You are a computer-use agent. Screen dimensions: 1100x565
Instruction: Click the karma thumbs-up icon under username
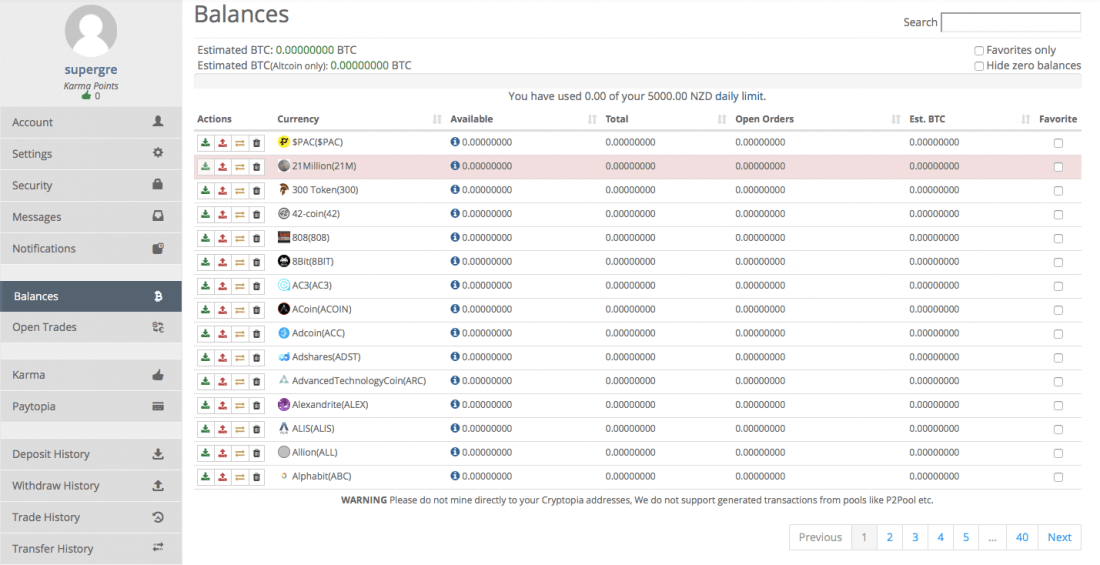(86, 95)
